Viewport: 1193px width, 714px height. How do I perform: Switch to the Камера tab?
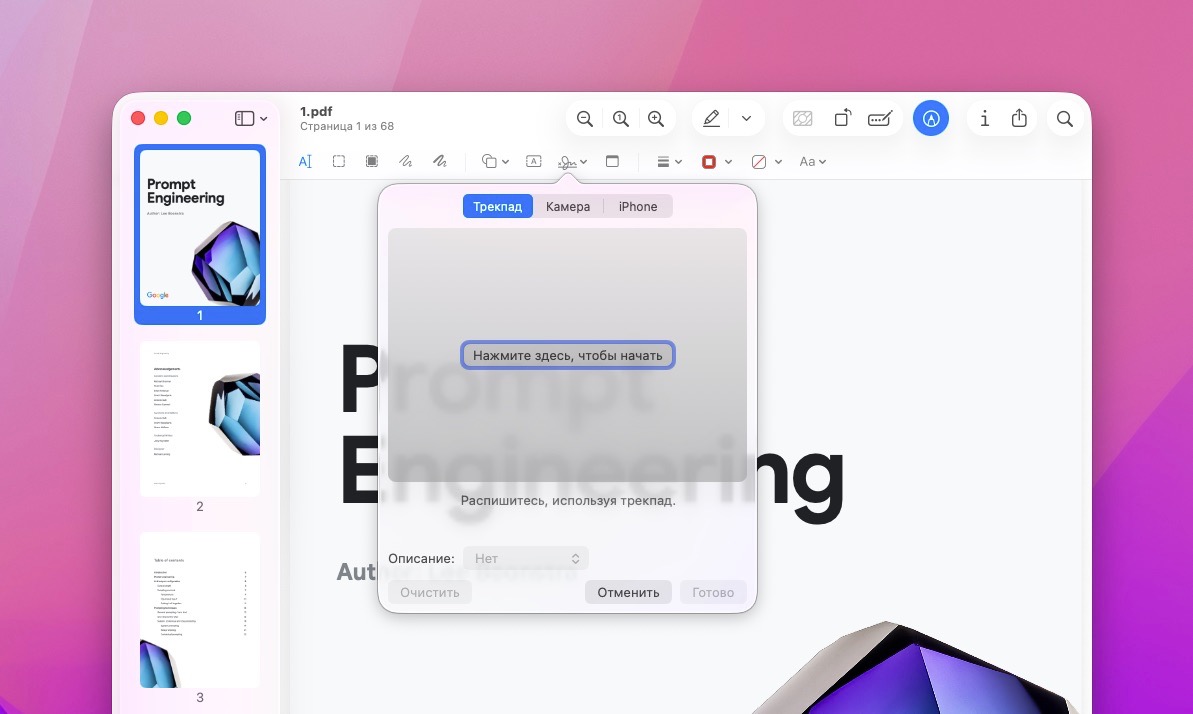[x=568, y=206]
